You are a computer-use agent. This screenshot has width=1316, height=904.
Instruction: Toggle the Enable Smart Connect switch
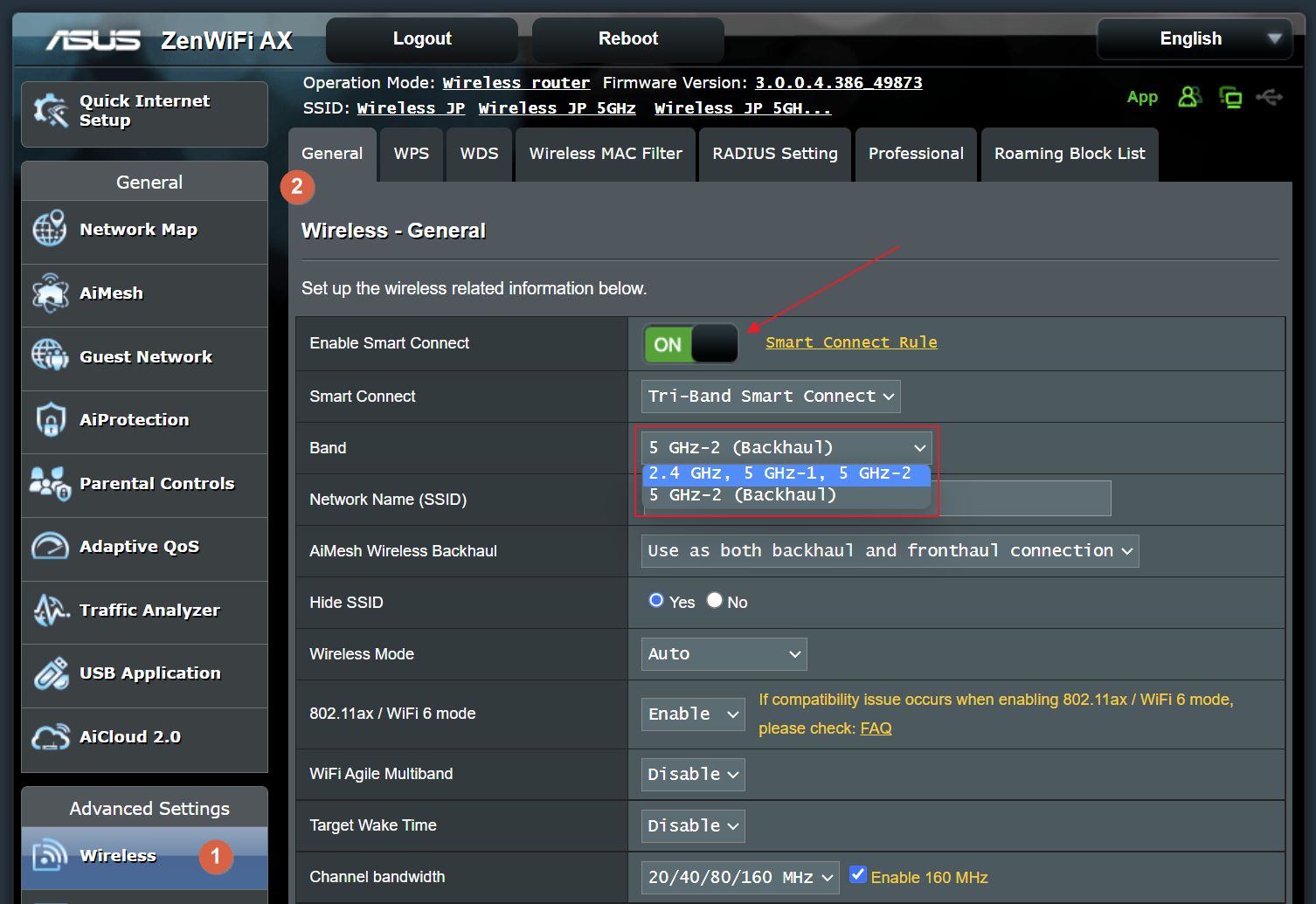point(691,343)
